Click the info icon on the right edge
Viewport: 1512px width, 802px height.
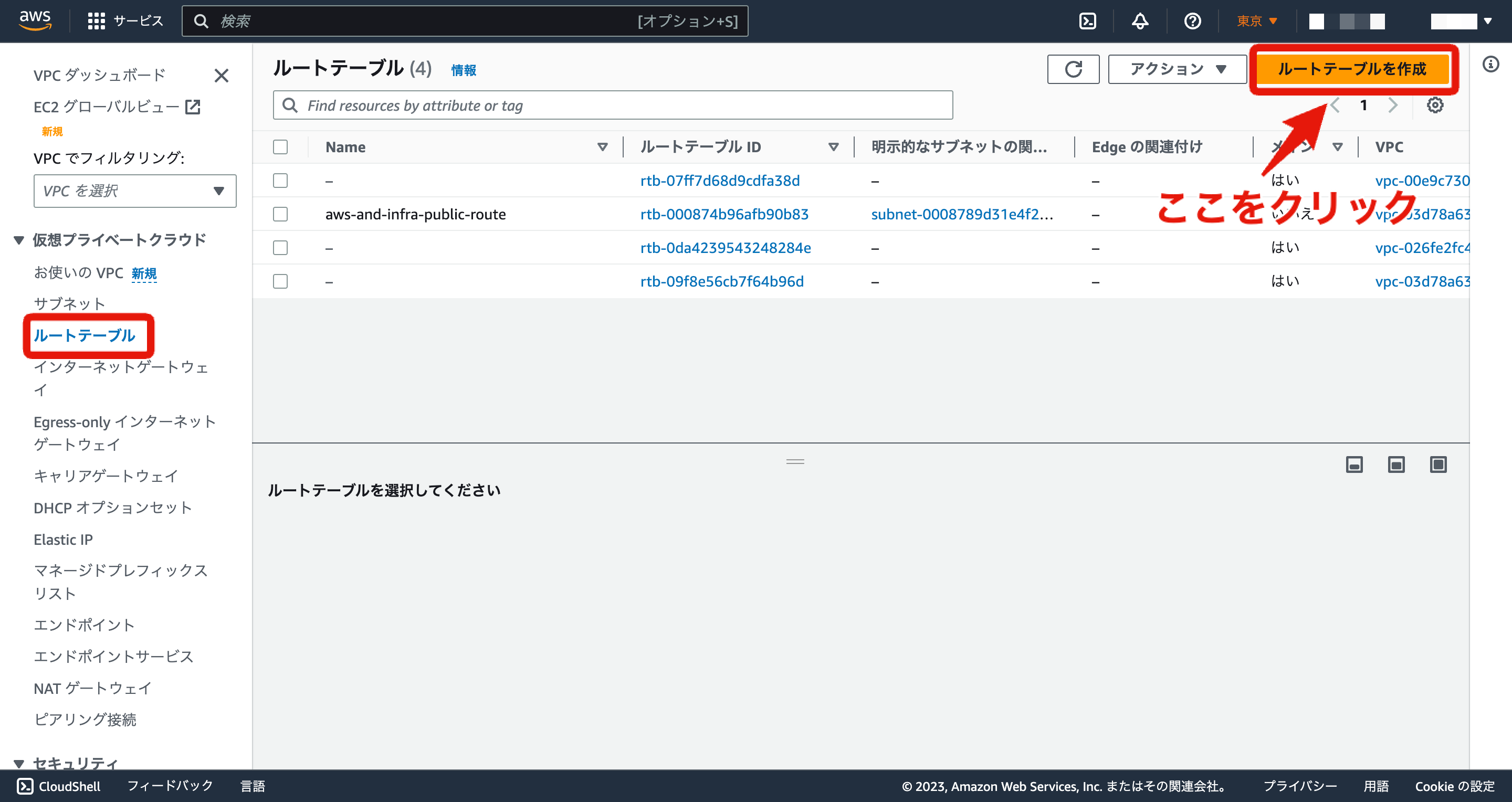point(1492,65)
